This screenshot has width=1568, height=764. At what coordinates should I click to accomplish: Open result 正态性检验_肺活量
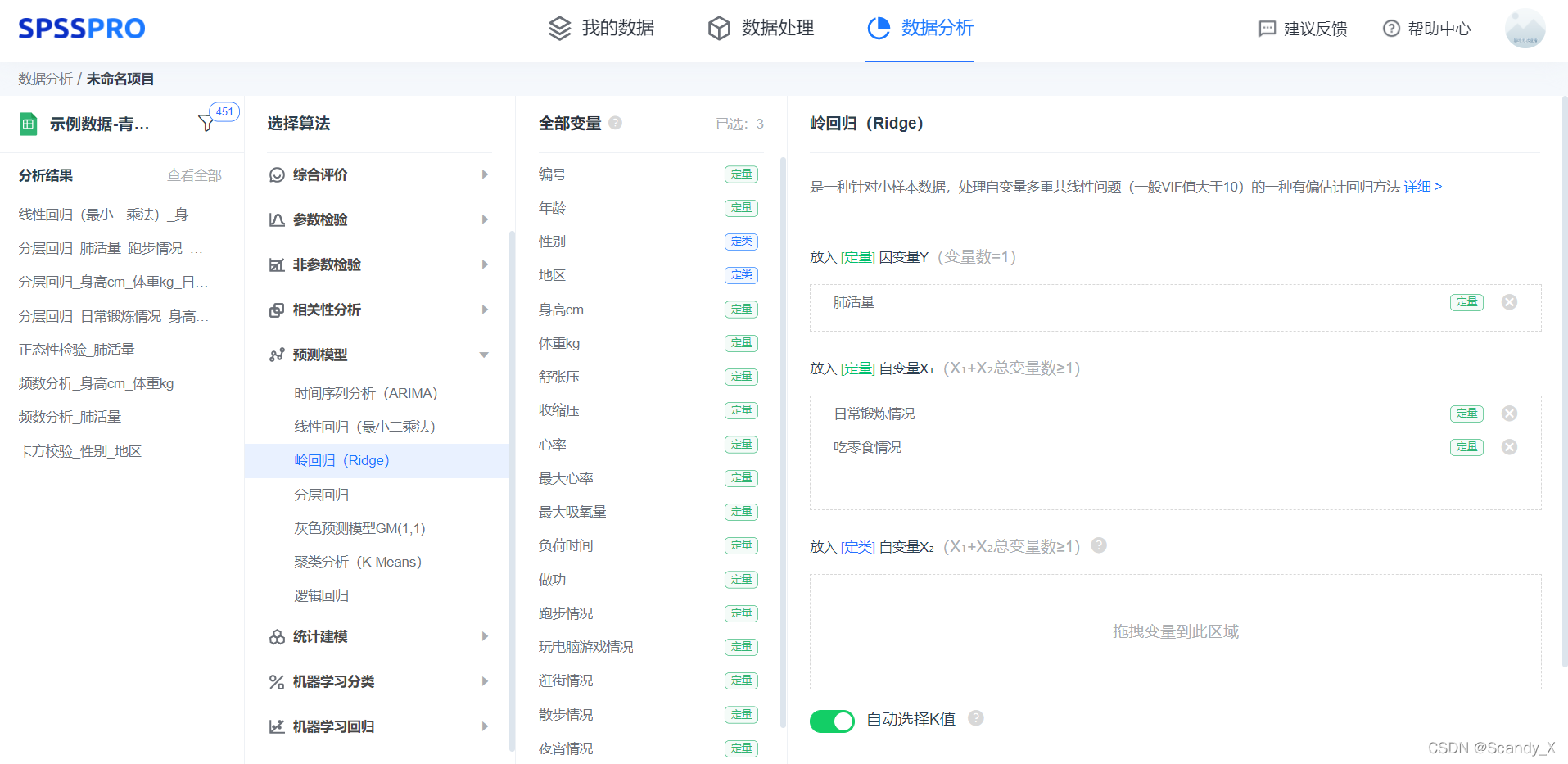click(x=77, y=350)
